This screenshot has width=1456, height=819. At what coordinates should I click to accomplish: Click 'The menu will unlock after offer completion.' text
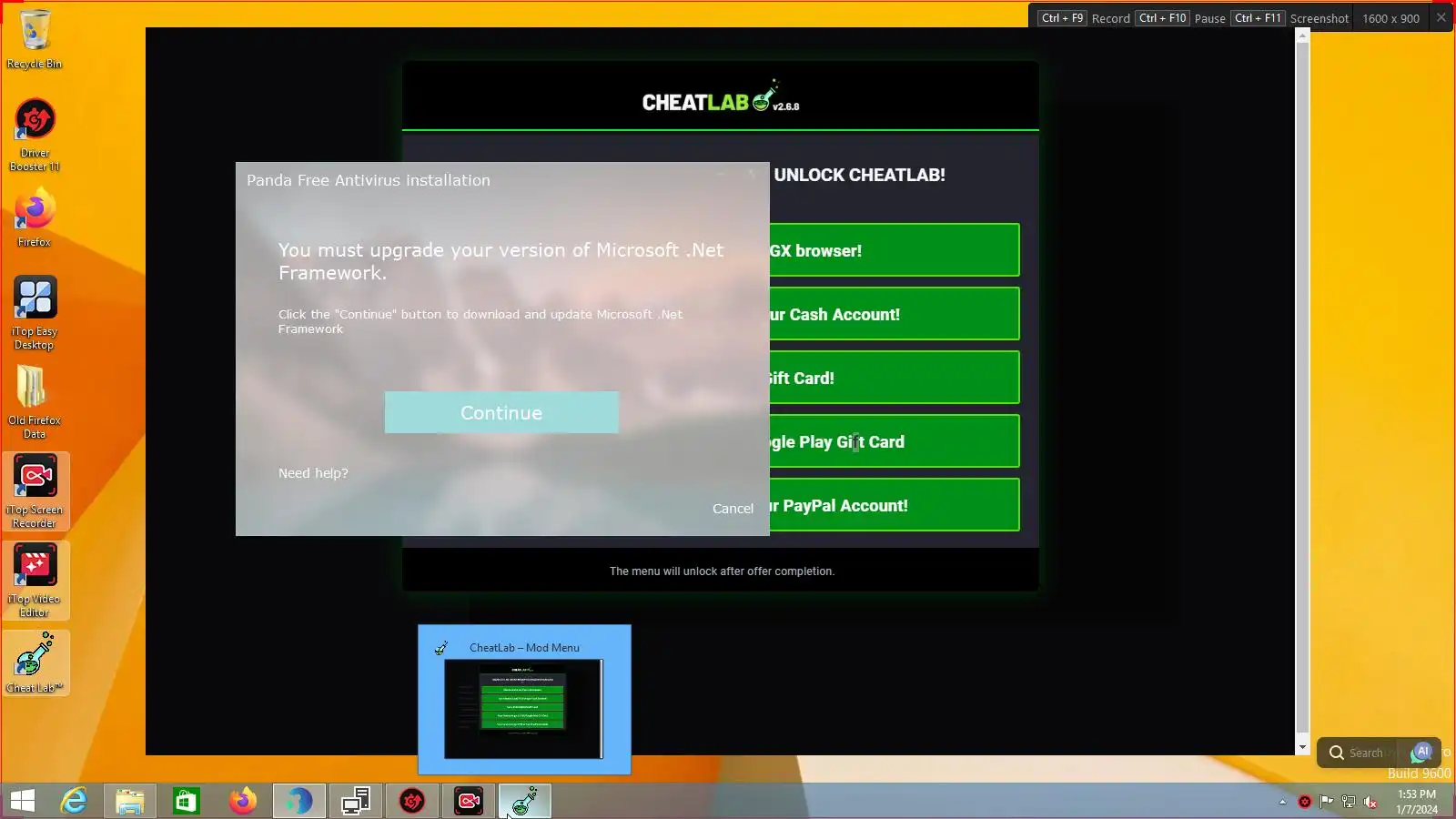tap(722, 571)
